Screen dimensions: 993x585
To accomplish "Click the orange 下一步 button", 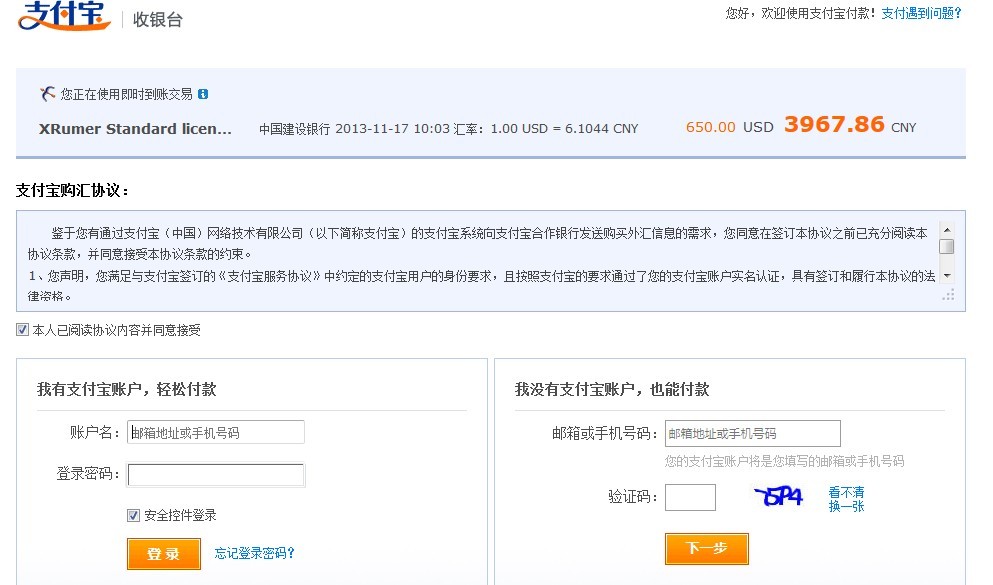I will pos(707,548).
